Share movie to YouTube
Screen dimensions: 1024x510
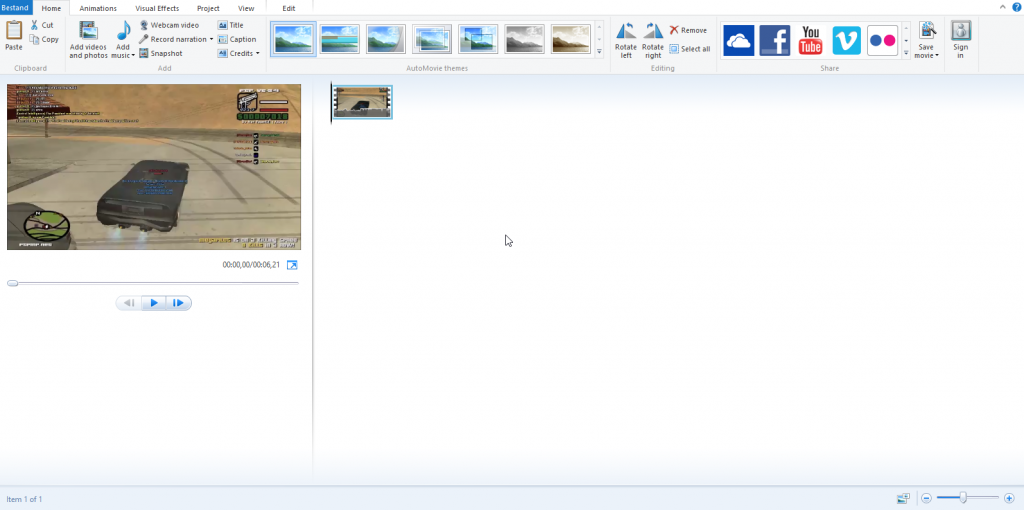(810, 40)
